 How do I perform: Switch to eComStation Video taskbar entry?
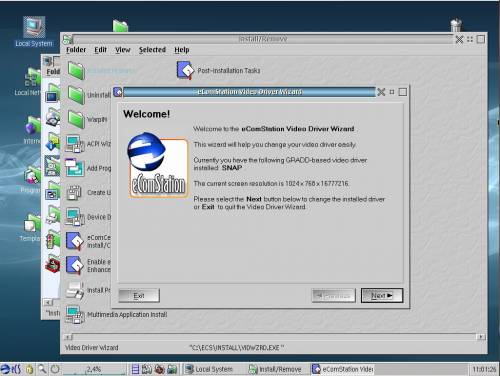(343, 369)
